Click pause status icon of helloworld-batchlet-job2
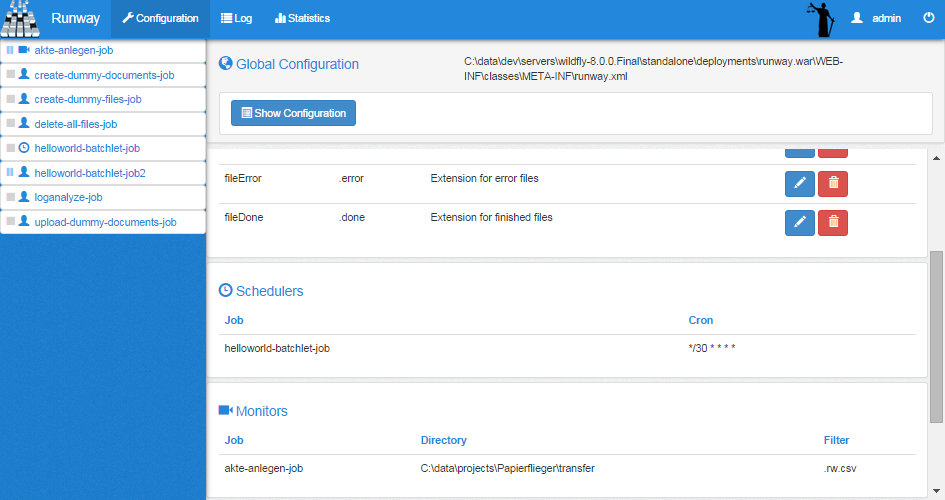This screenshot has width=945, height=500. [x=10, y=172]
